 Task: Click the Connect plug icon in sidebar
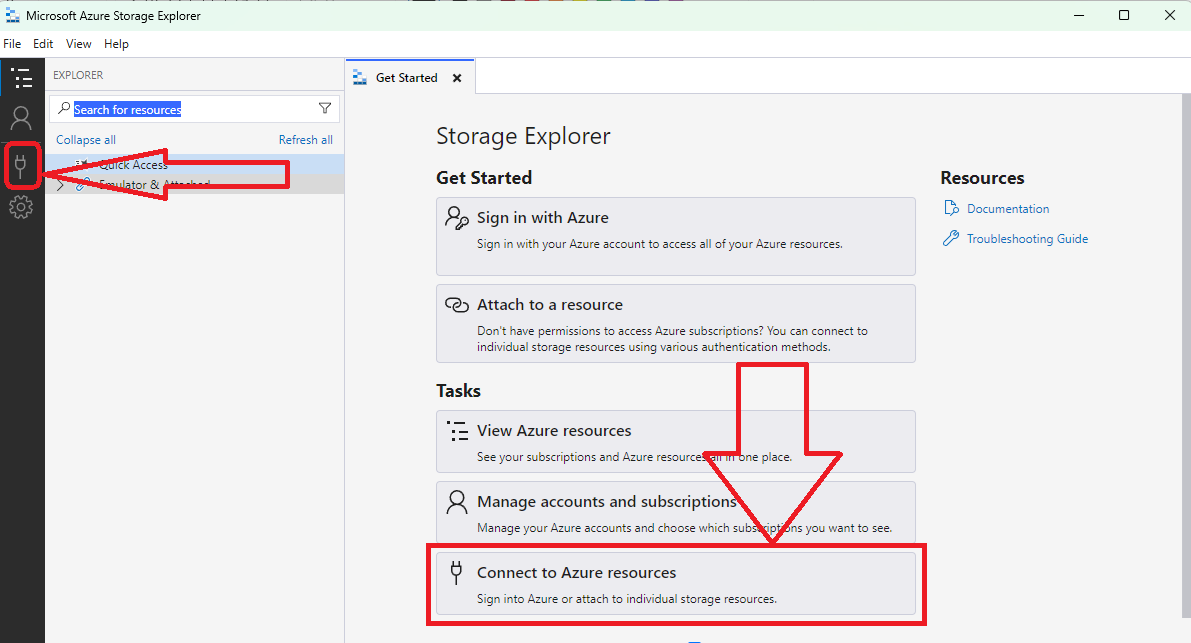click(21, 165)
